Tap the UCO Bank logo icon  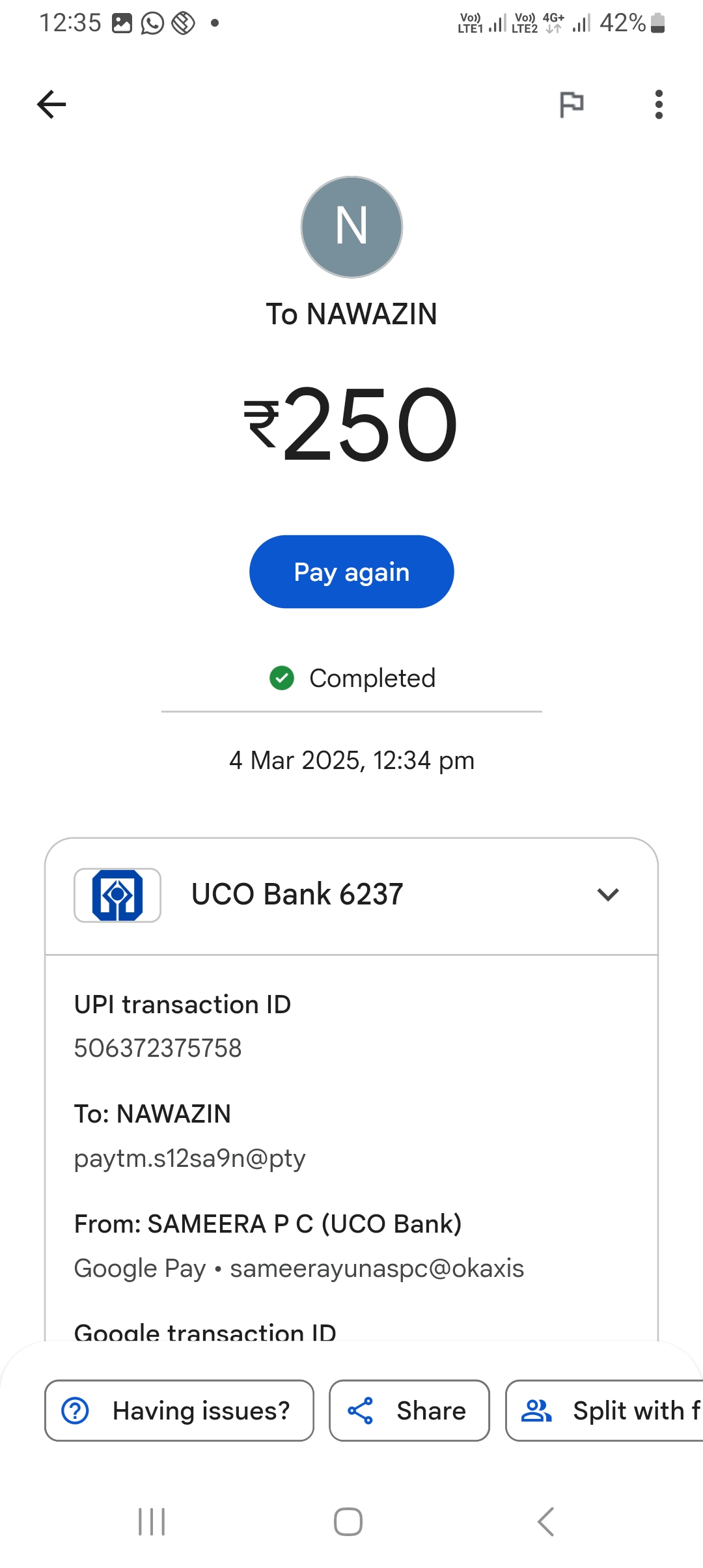point(117,895)
